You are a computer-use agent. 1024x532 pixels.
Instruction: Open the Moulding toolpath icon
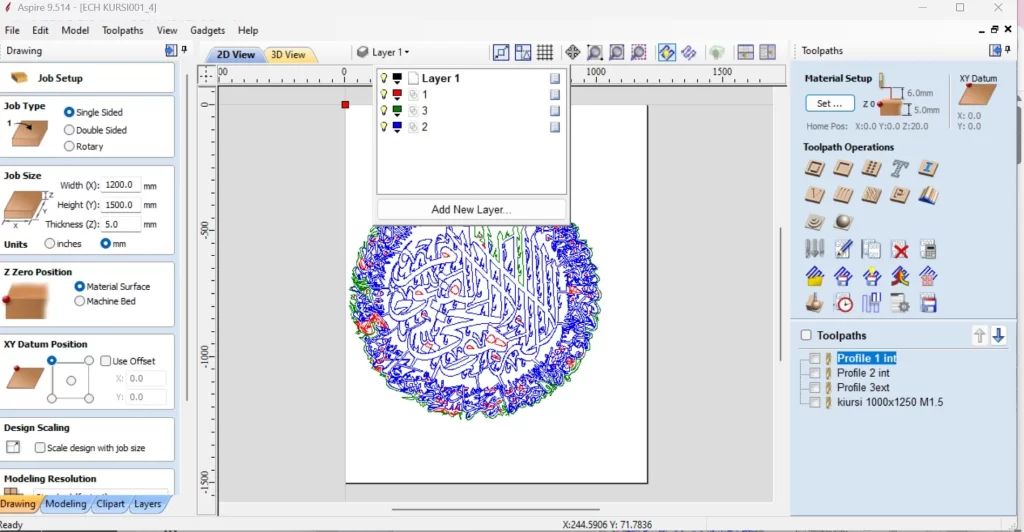(928, 195)
